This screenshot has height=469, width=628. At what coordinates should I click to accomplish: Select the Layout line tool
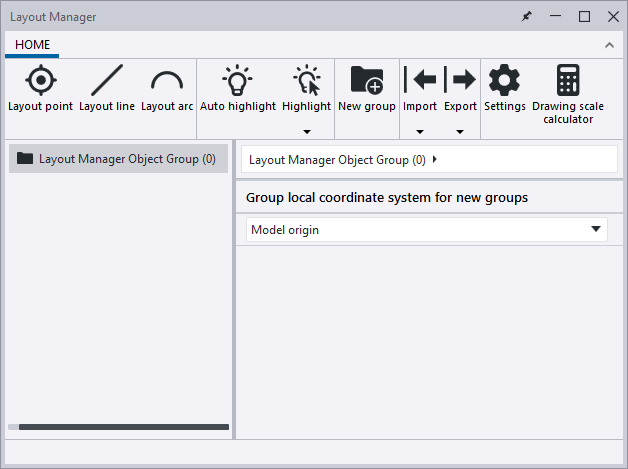click(x=107, y=81)
